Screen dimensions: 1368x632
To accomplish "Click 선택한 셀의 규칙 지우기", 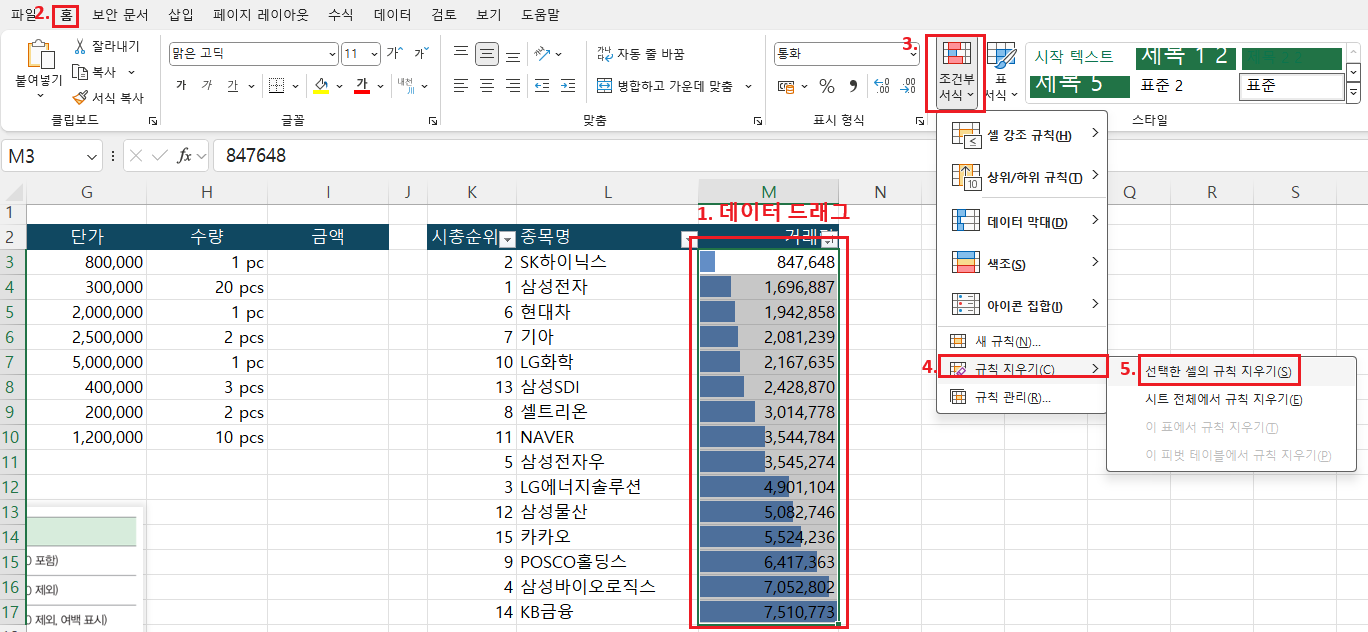I will click(1218, 371).
